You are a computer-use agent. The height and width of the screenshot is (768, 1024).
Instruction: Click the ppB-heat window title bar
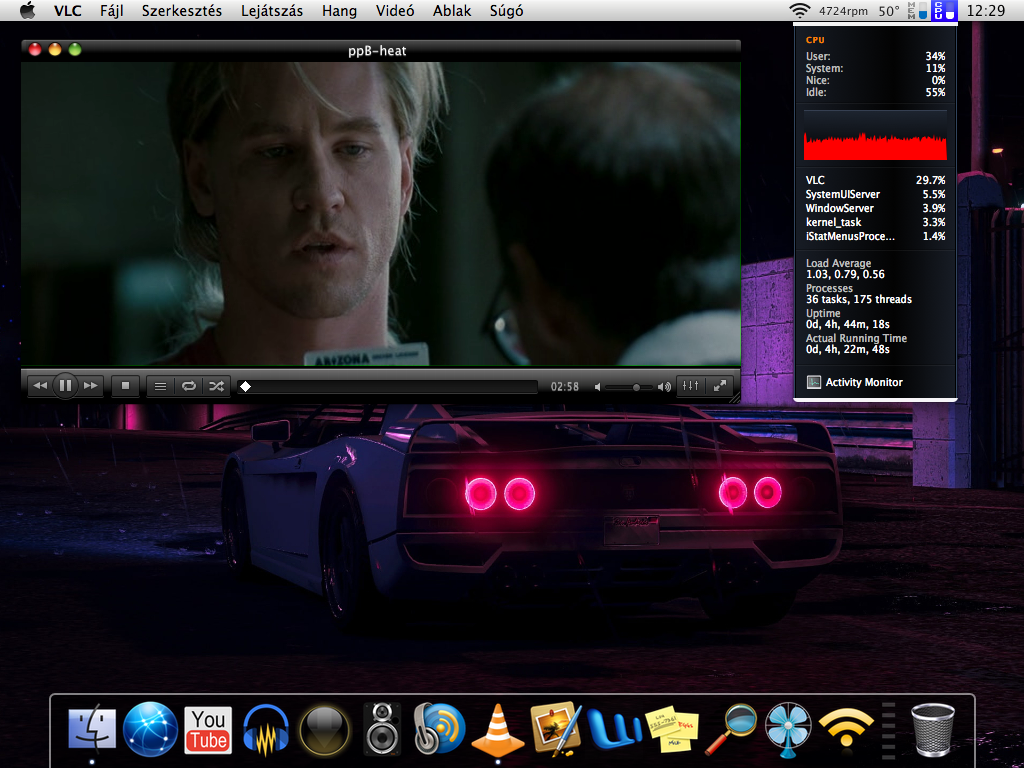coord(381,50)
